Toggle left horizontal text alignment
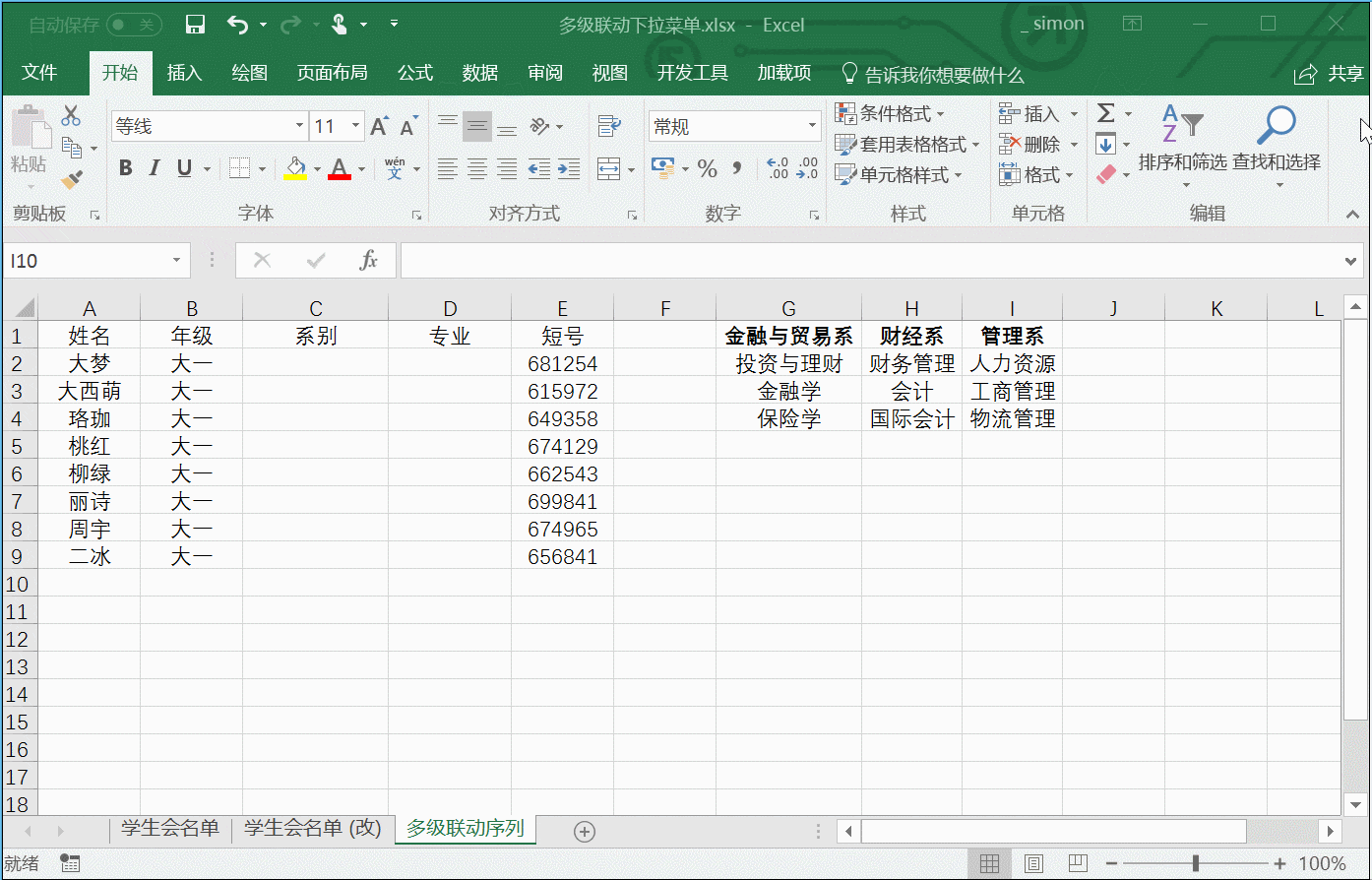Viewport: 1372px width, 880px height. [x=448, y=168]
